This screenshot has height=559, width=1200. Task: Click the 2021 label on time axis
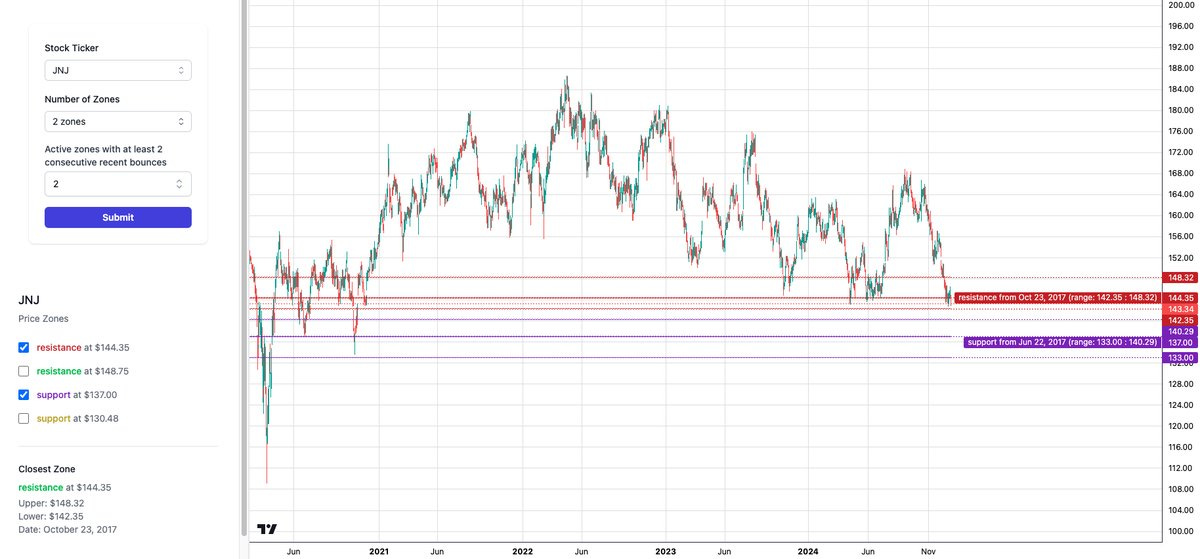tap(379, 551)
